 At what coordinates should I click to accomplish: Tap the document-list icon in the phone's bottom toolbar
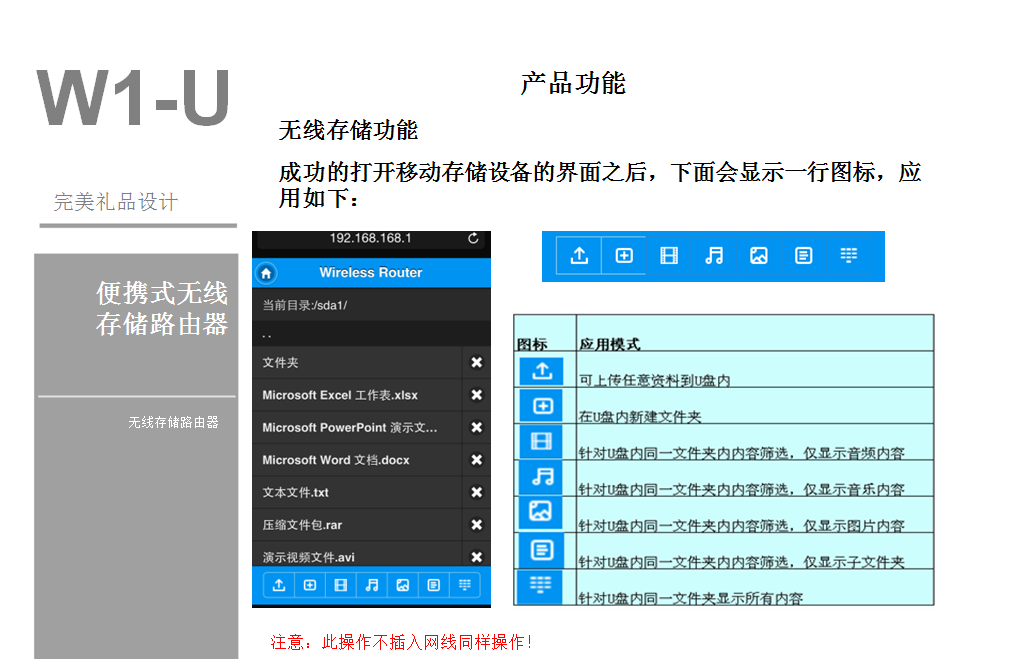(434, 585)
